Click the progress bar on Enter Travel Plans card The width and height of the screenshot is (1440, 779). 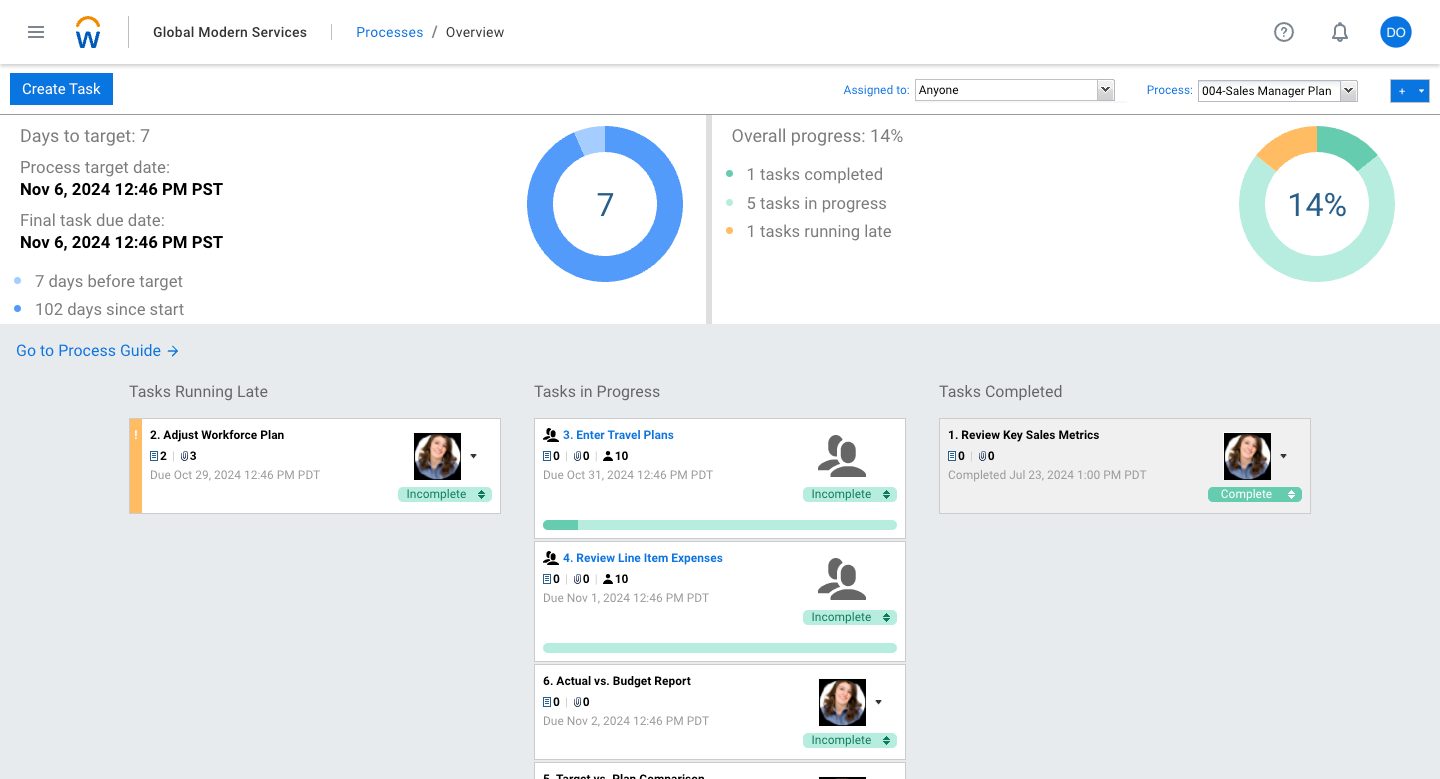click(x=719, y=524)
